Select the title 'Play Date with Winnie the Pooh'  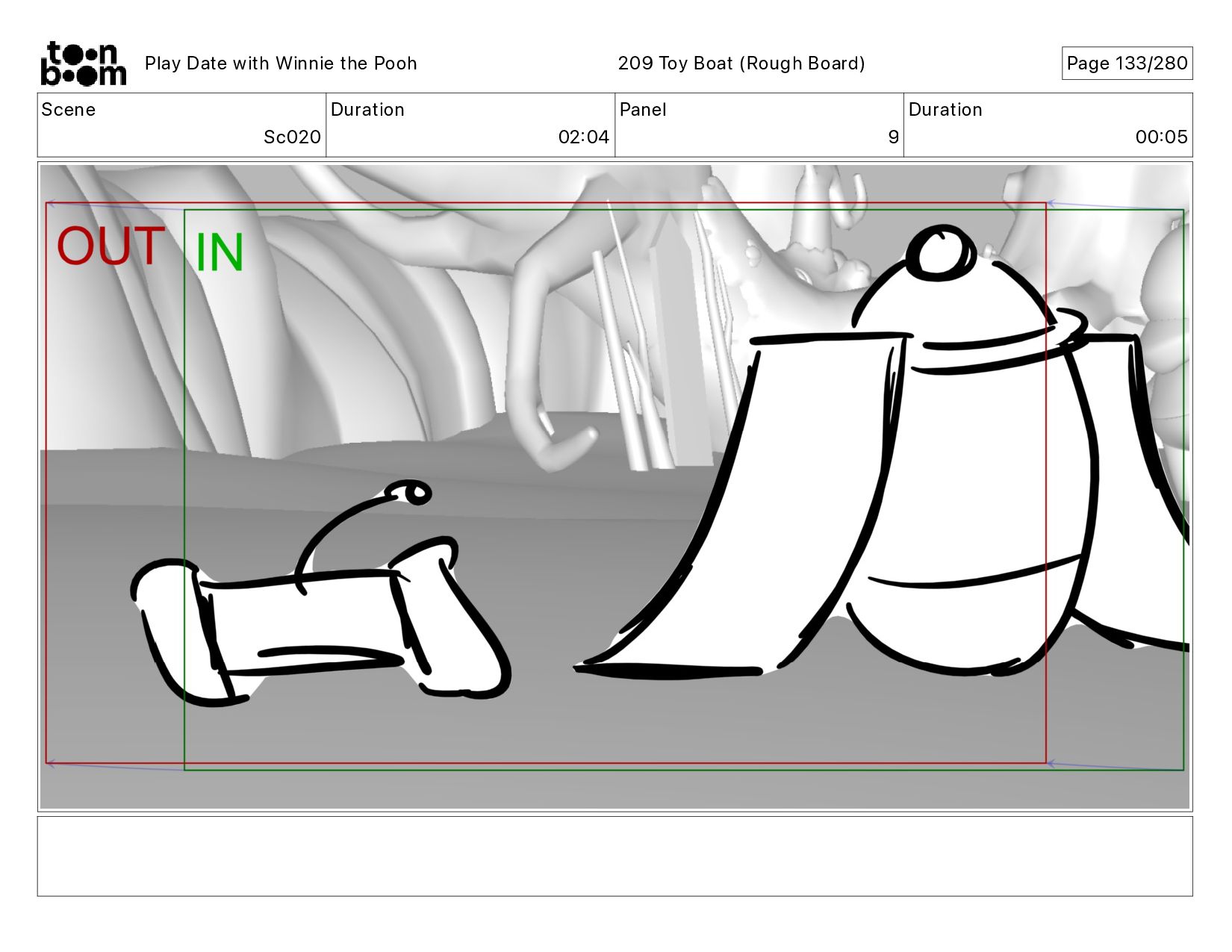[281, 63]
